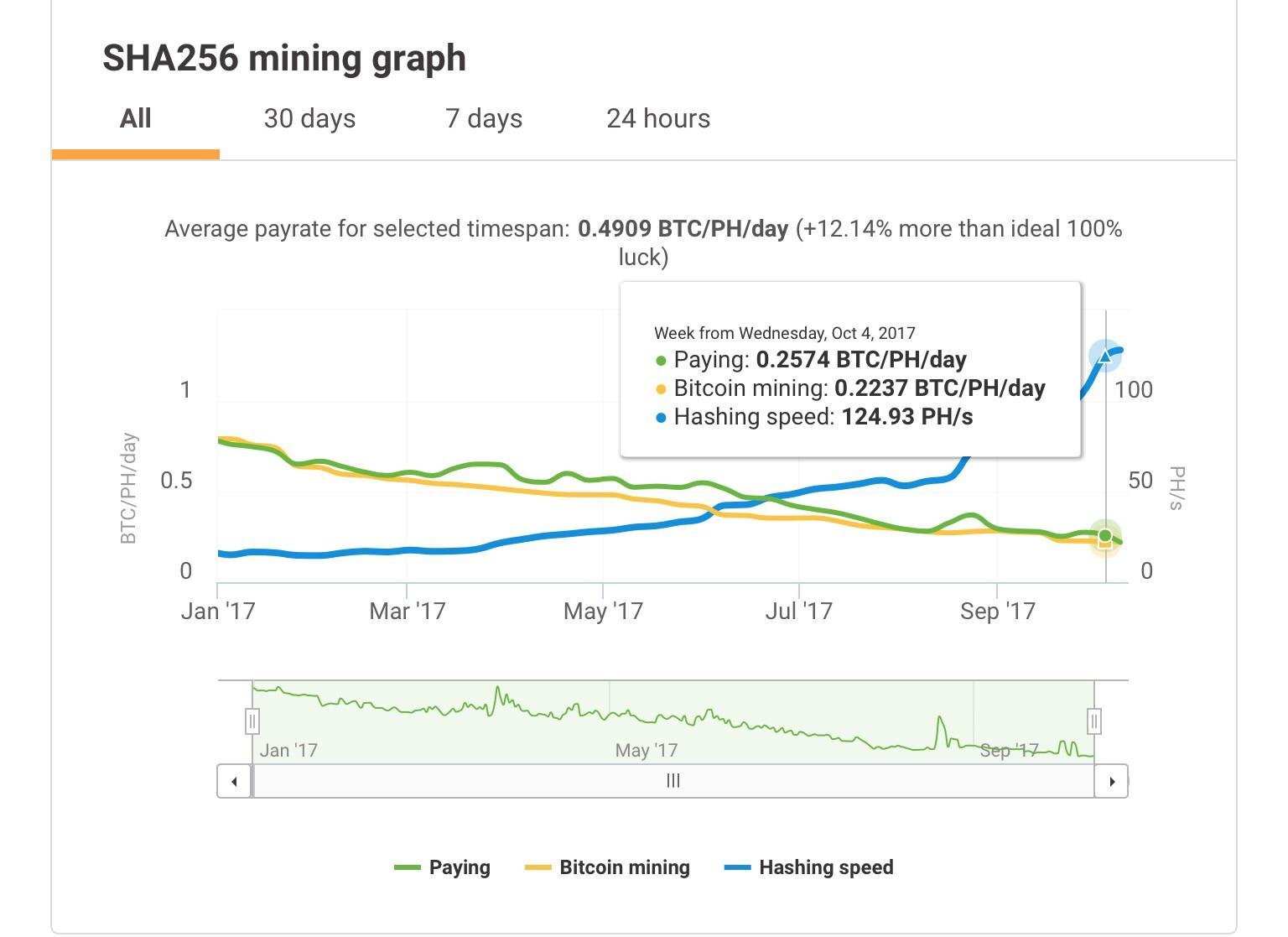Click the 0.4909 BTC/PH/day average payrate
The image size is (1288, 937).
click(683, 229)
